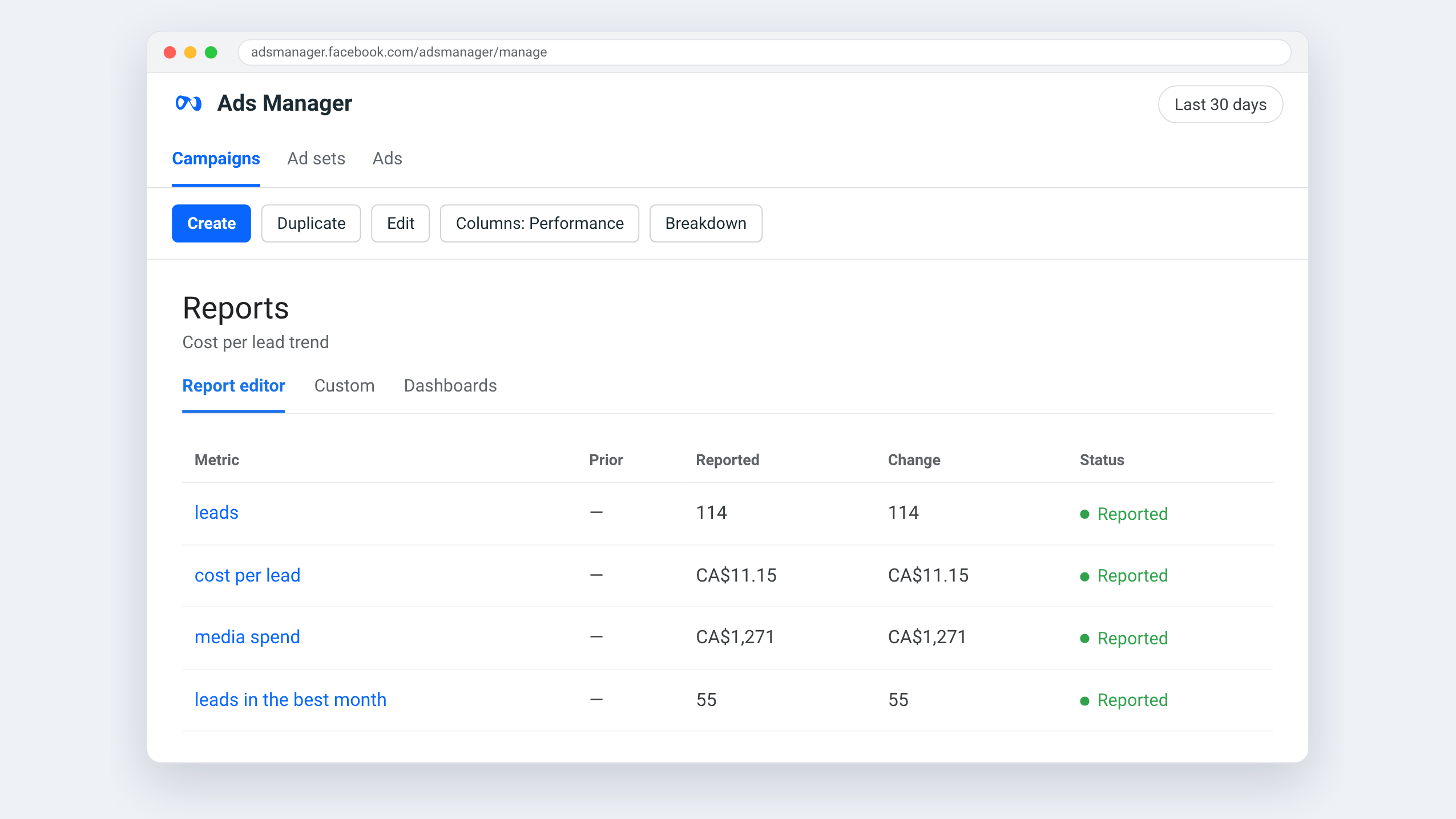Screen dimensions: 1456x819
Task: Click the Reported column header
Action: tap(727, 460)
